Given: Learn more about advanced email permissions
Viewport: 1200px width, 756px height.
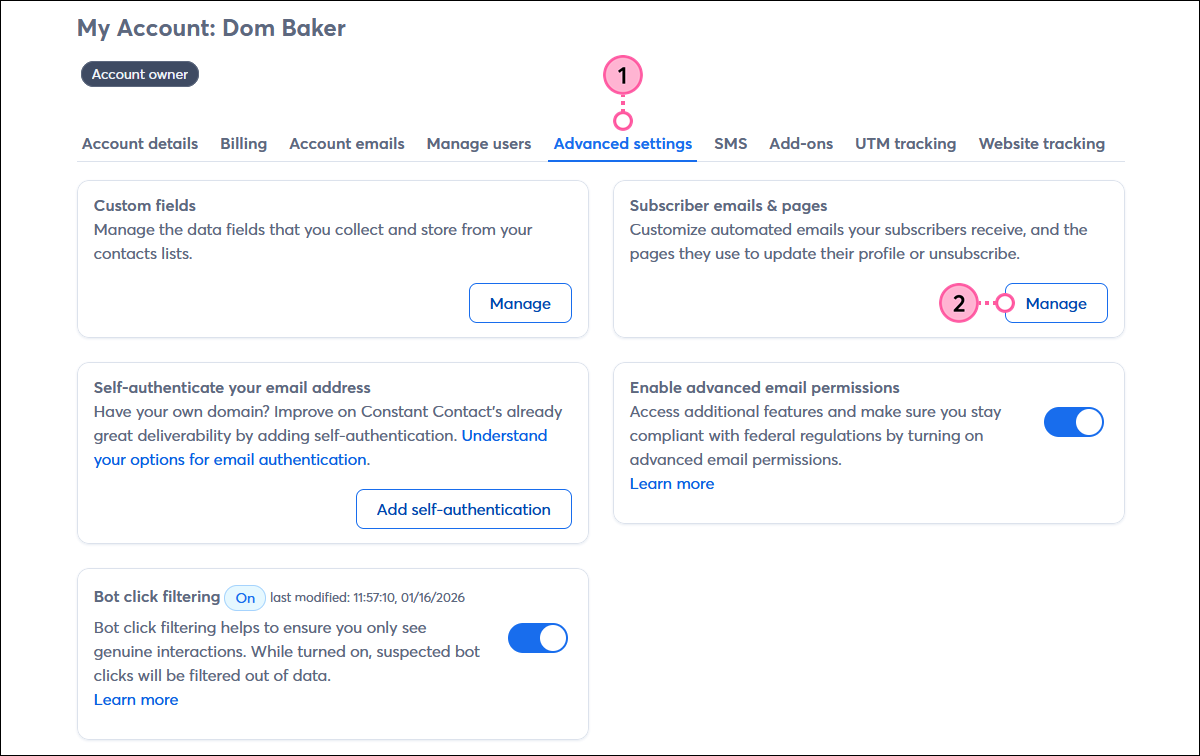Looking at the screenshot, I should [672, 483].
